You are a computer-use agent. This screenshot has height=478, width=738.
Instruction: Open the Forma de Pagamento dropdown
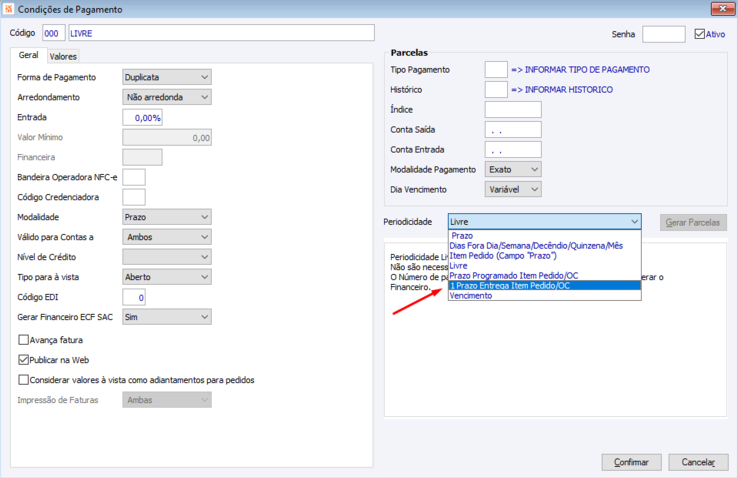click(167, 77)
